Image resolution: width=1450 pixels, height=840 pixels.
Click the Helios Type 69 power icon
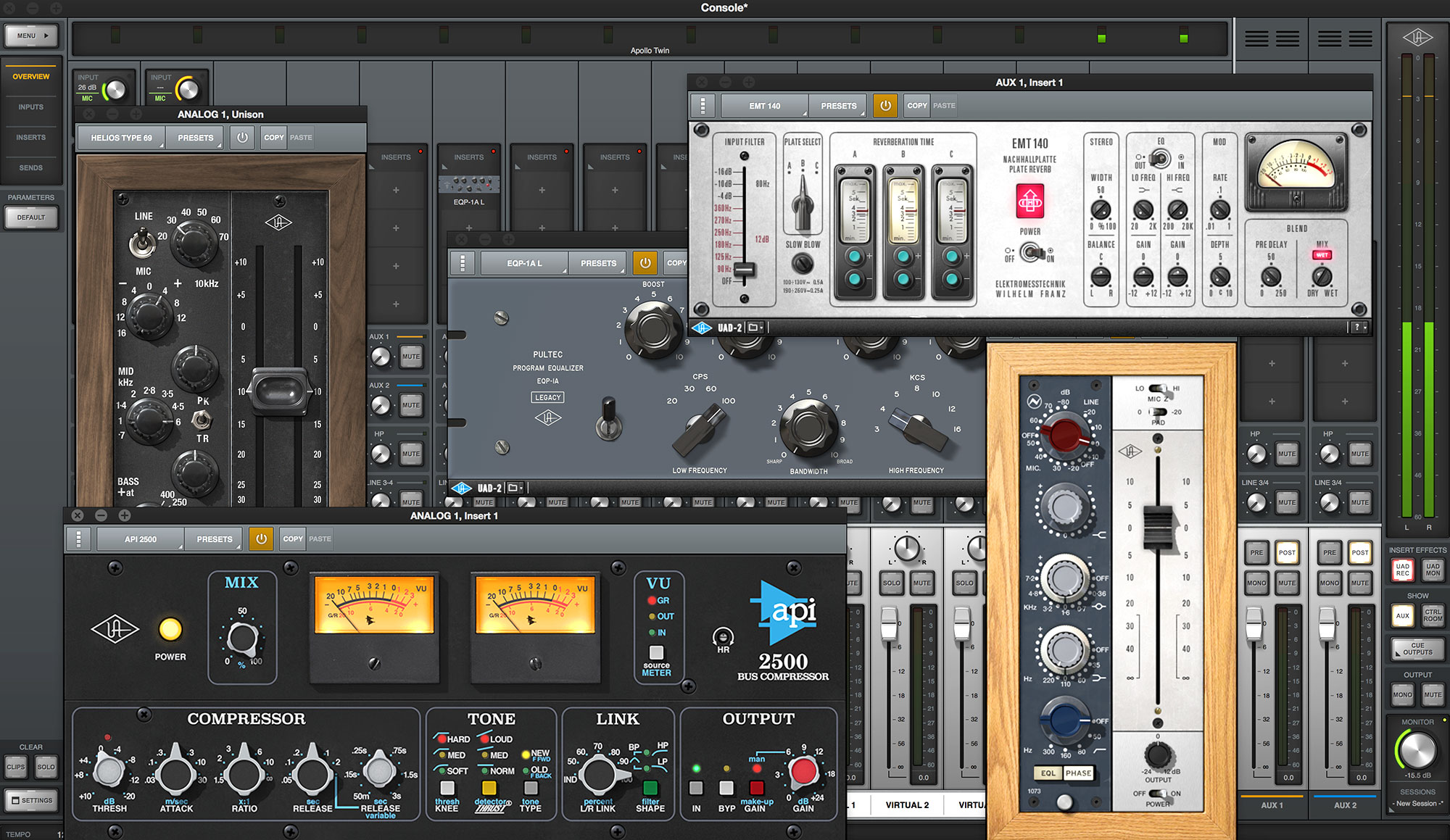click(242, 137)
